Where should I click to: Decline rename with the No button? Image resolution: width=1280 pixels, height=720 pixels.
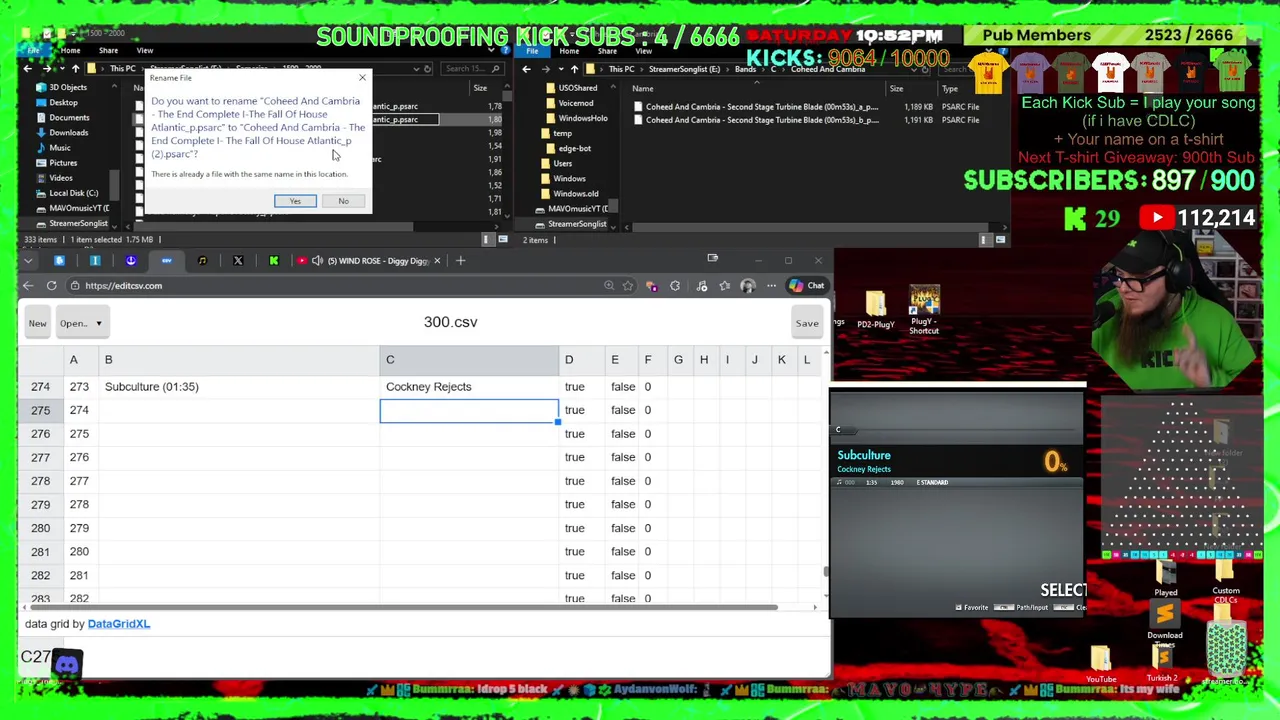(343, 201)
